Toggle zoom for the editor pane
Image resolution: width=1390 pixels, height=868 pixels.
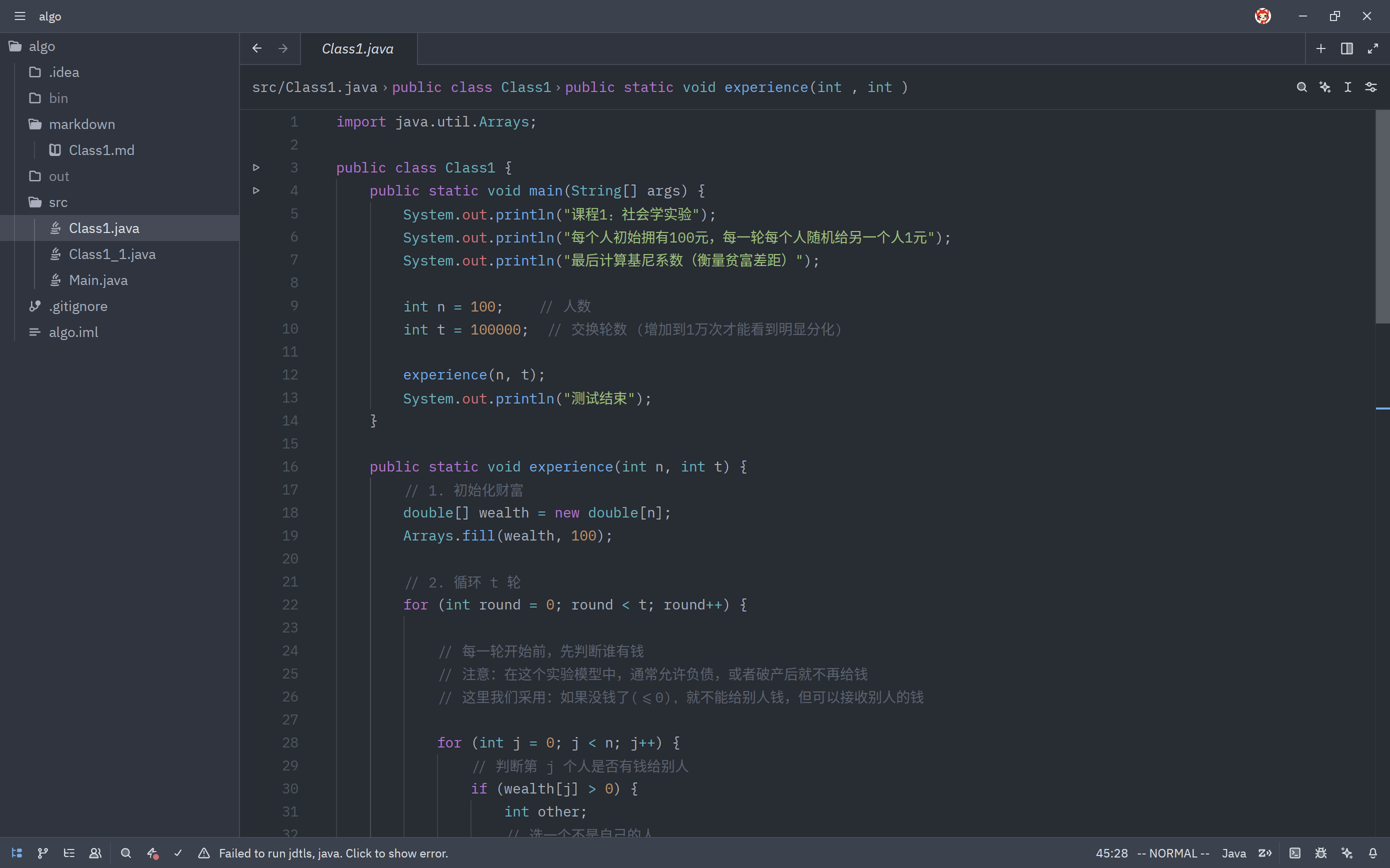pyautogui.click(x=1373, y=49)
